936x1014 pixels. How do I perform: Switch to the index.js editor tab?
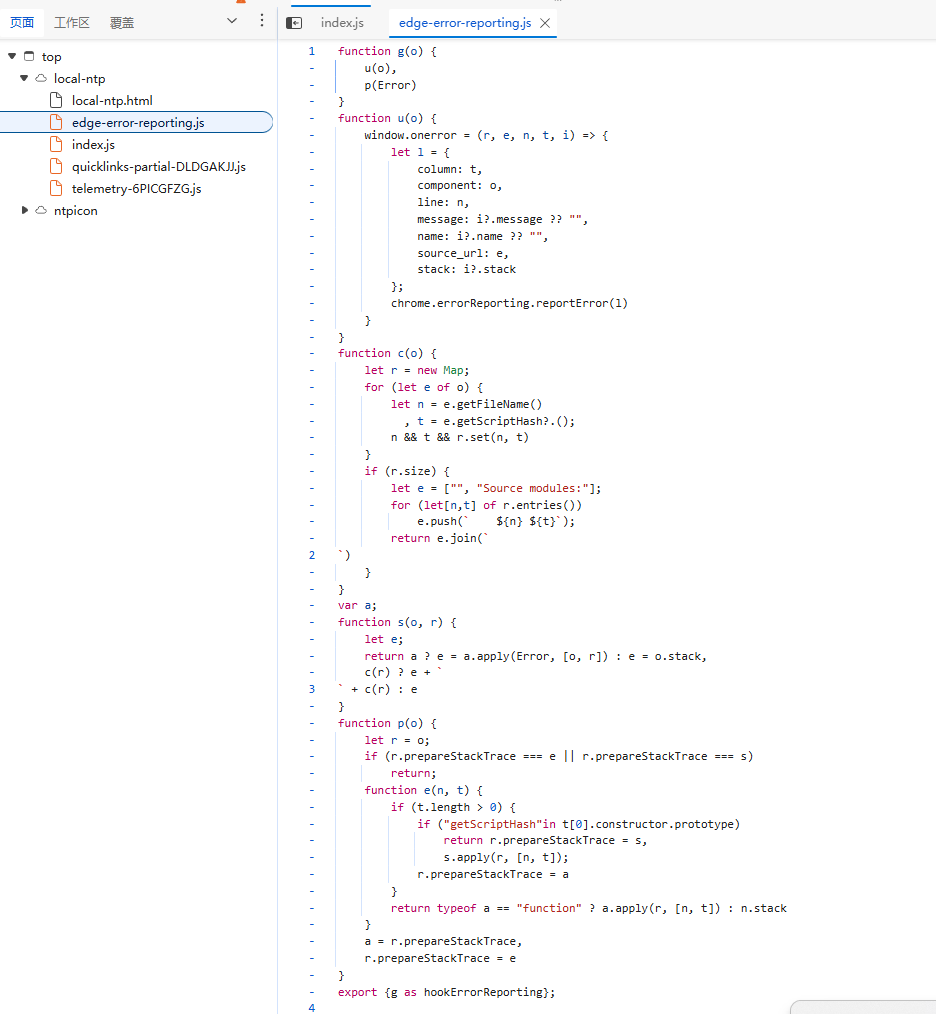(342, 23)
